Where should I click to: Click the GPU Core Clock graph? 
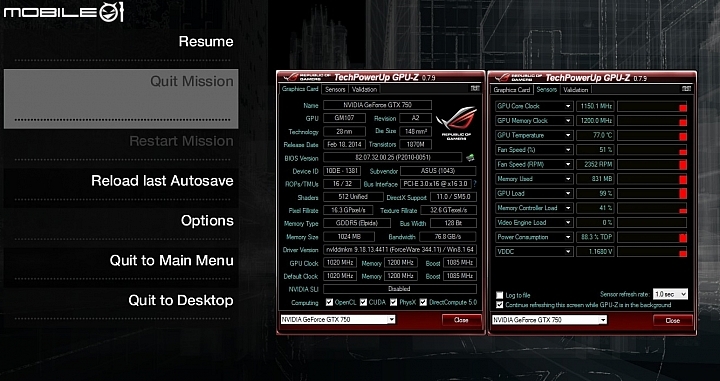tap(652, 106)
